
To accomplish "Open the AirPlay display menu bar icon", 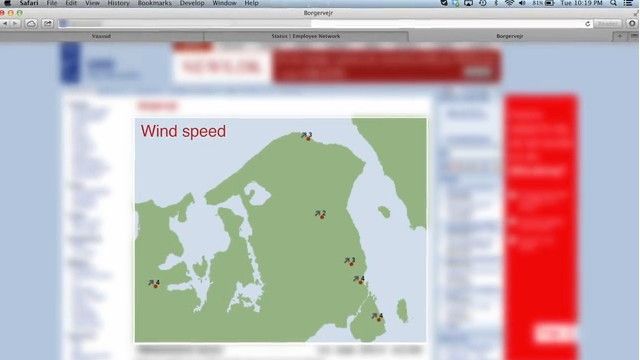I will pos(469,3).
